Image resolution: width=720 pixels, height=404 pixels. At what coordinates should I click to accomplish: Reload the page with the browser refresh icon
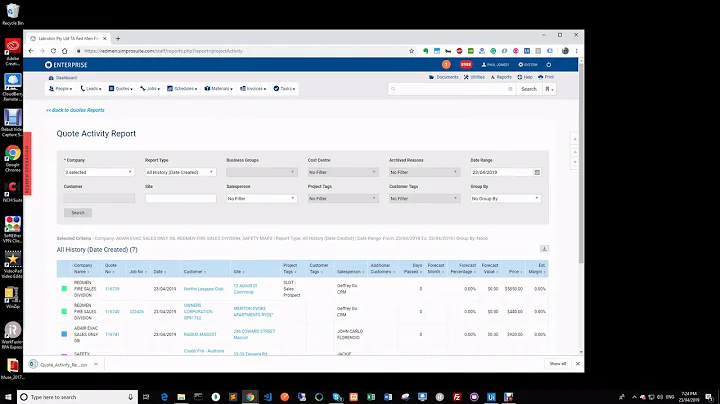pyautogui.click(x=53, y=51)
